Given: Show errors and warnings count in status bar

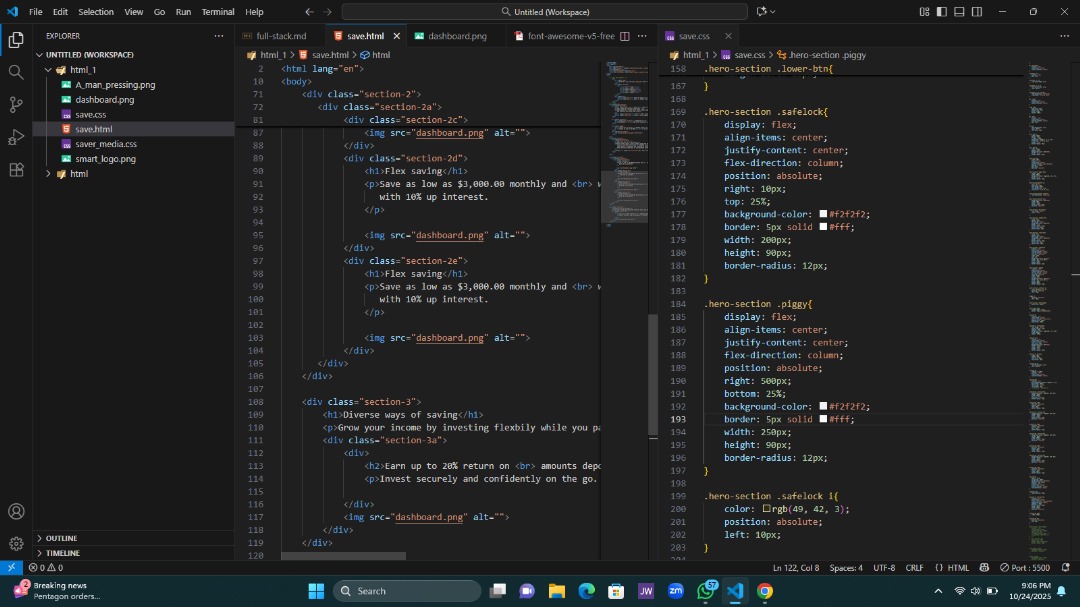Looking at the screenshot, I should pyautogui.click(x=46, y=568).
